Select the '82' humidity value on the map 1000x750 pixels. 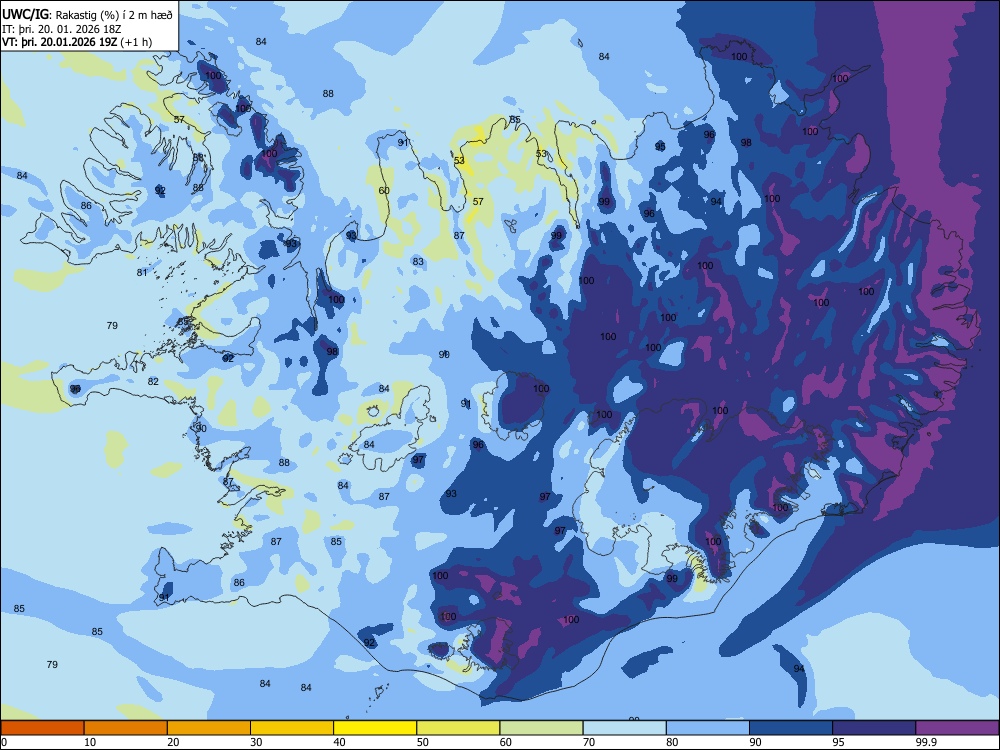click(153, 381)
